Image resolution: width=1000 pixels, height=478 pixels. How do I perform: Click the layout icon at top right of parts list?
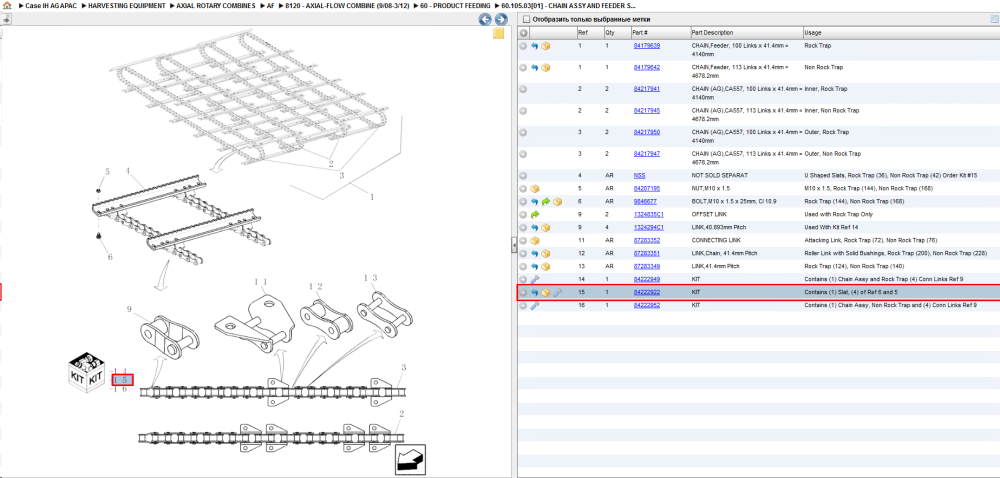click(994, 19)
